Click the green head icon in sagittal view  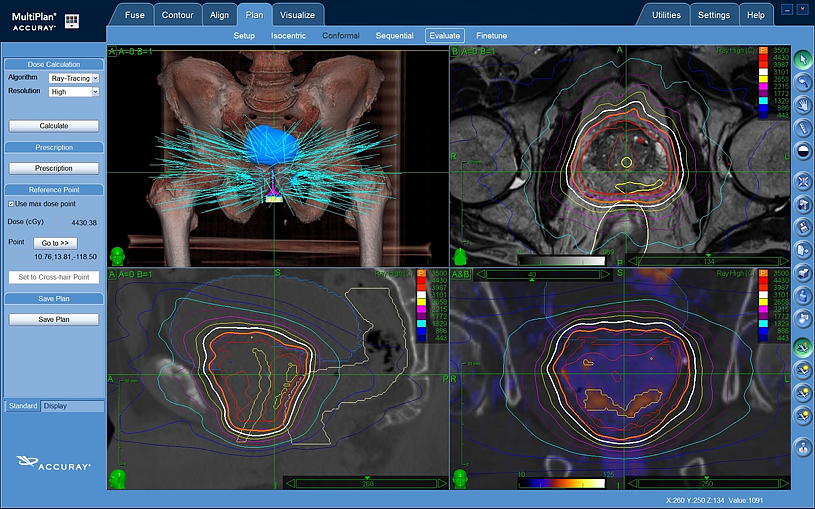click(x=118, y=479)
